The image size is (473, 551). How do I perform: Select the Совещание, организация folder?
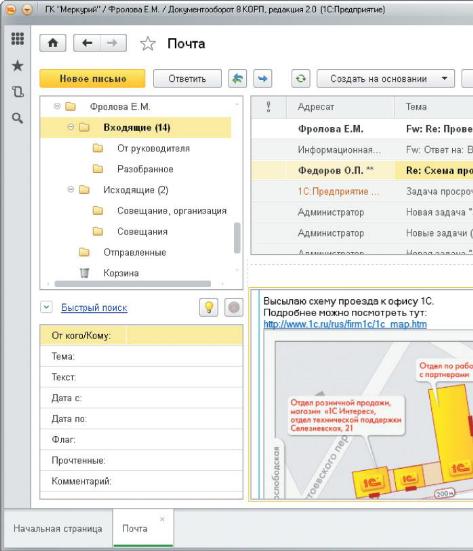pyautogui.click(x=172, y=211)
